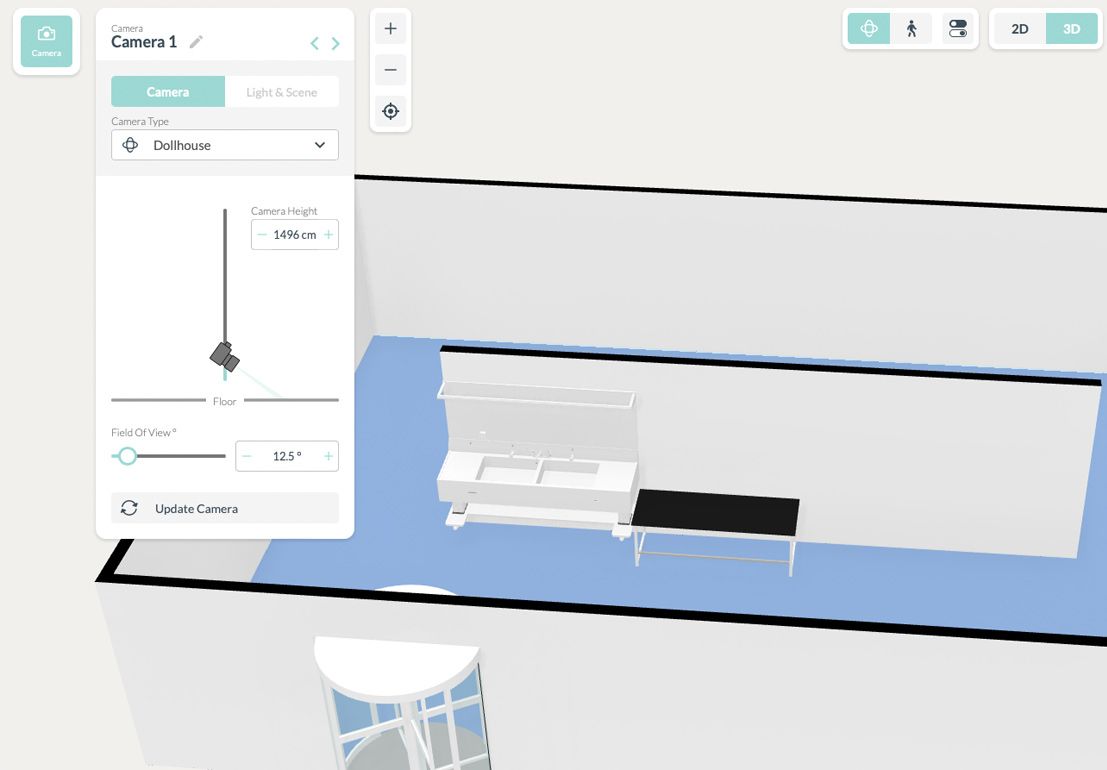1107x770 pixels.
Task: Click the Camera mode icon in sidebar
Action: point(46,41)
